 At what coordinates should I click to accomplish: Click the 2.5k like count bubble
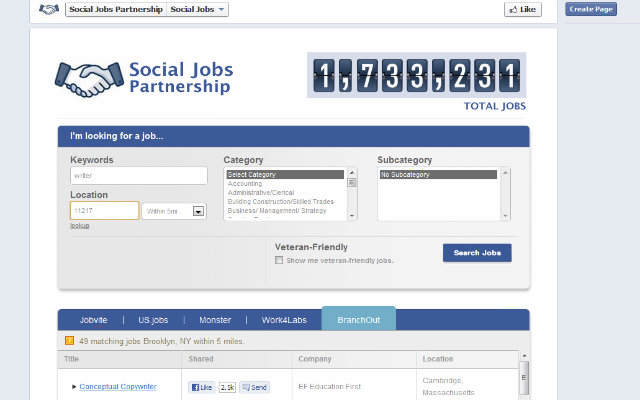pyautogui.click(x=227, y=387)
